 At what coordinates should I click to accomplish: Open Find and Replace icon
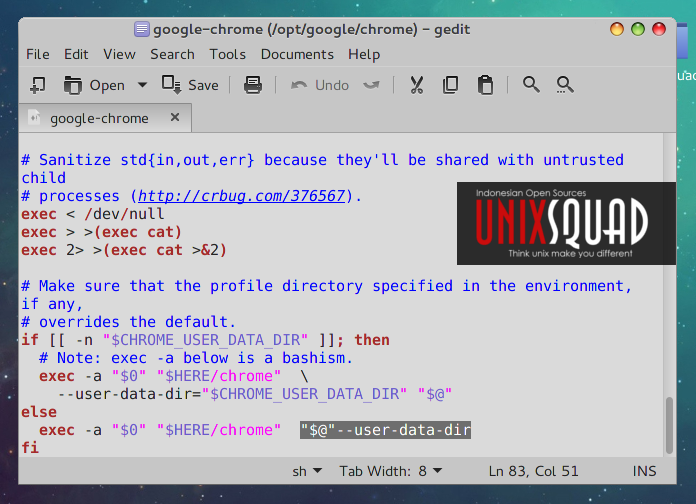[x=565, y=84]
